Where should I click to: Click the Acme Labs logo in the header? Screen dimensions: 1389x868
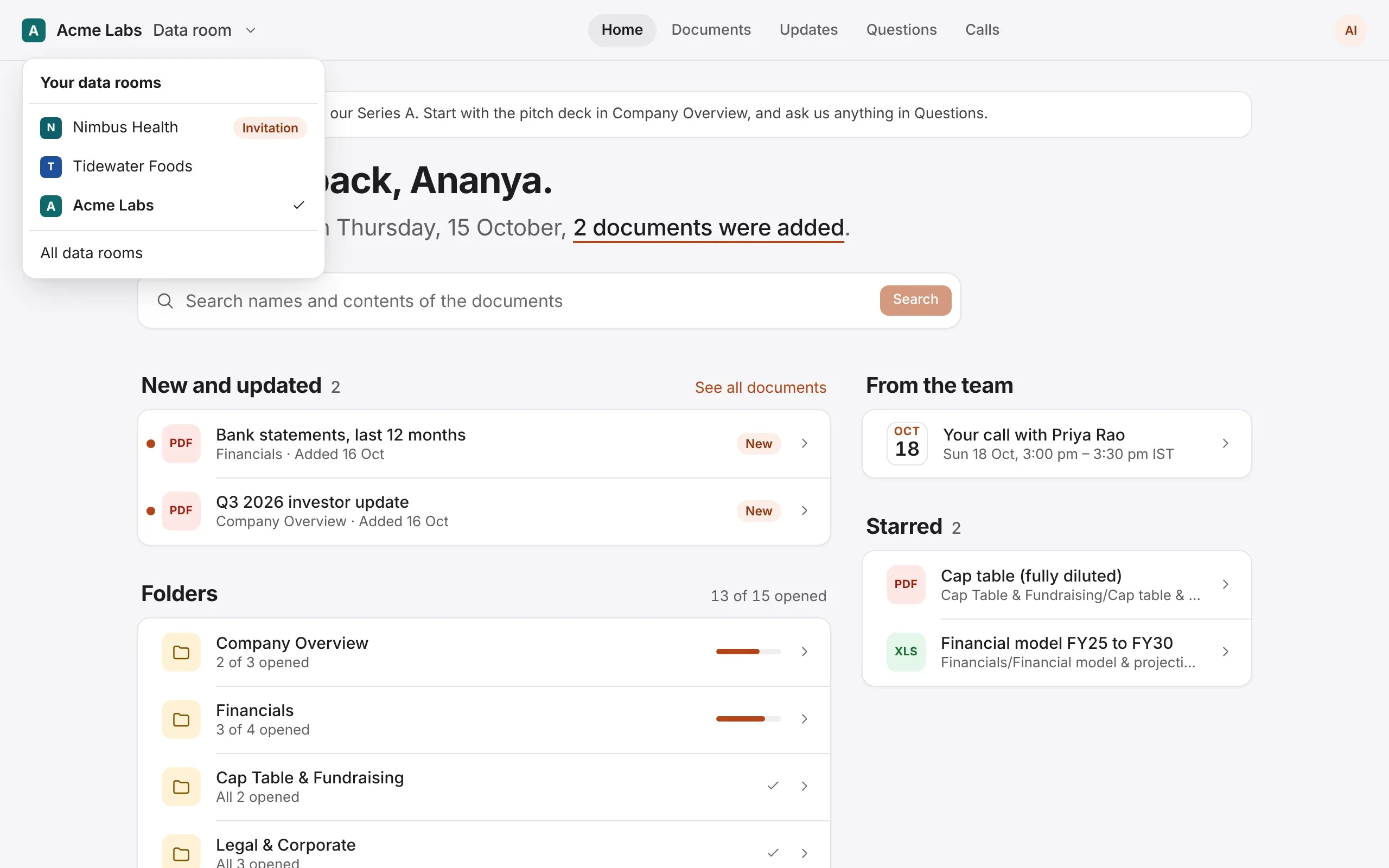pos(33,30)
